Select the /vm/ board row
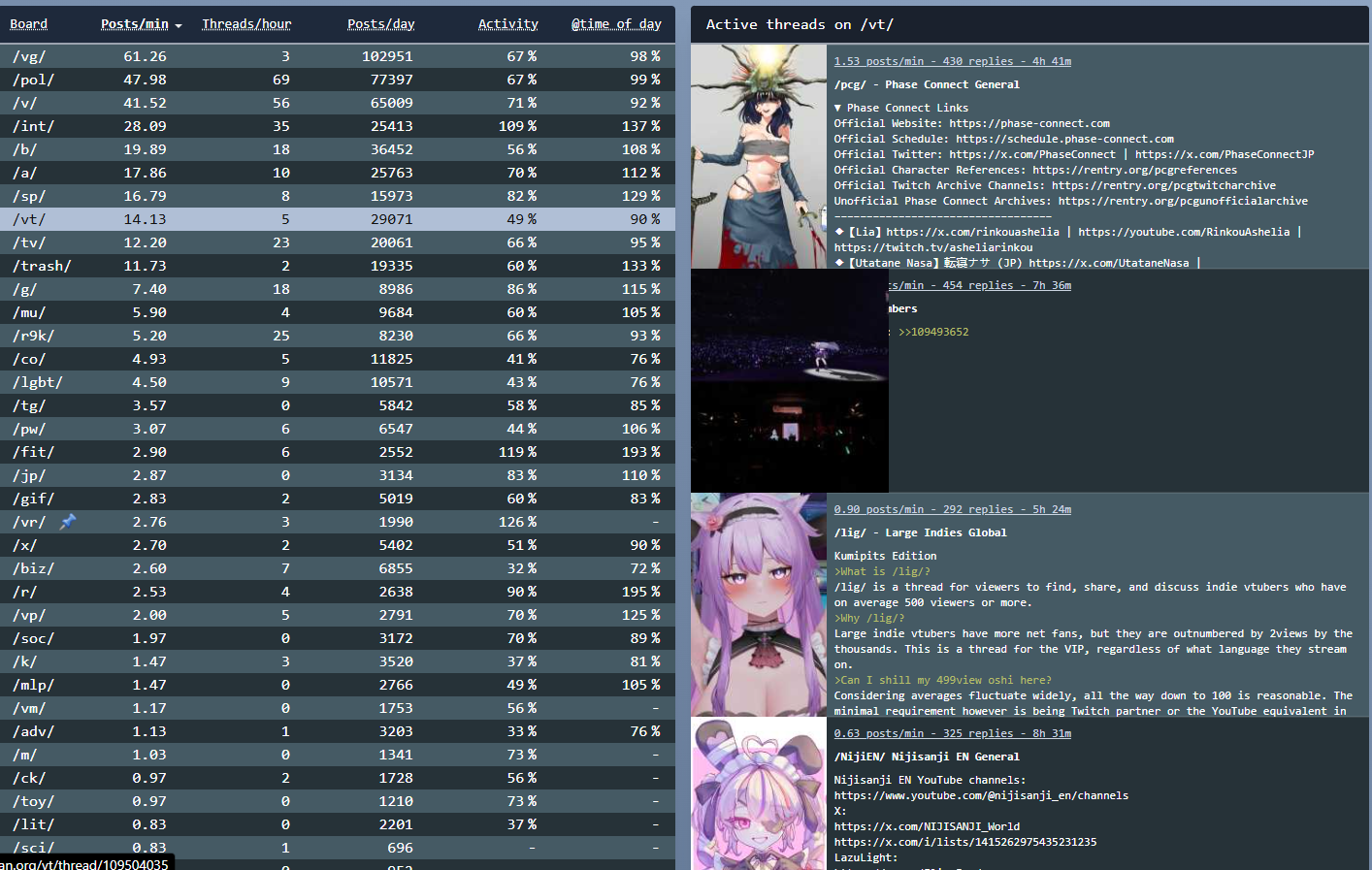 point(338,708)
